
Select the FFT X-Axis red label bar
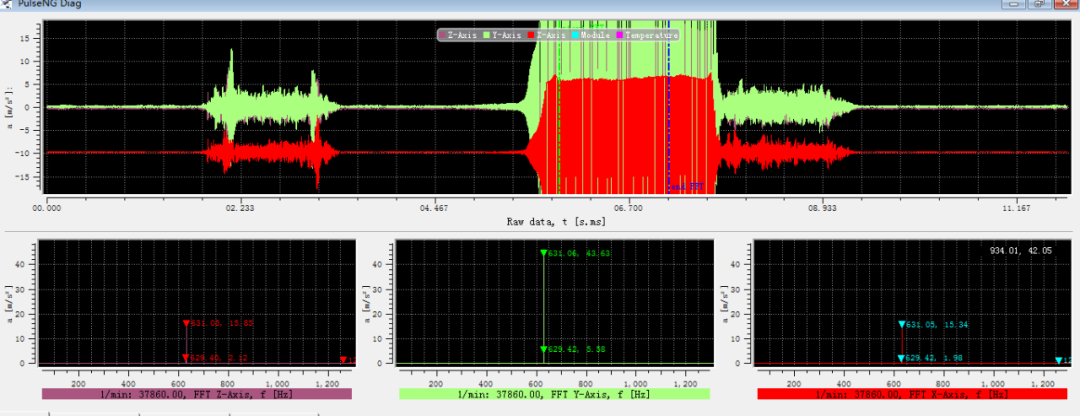coord(911,395)
